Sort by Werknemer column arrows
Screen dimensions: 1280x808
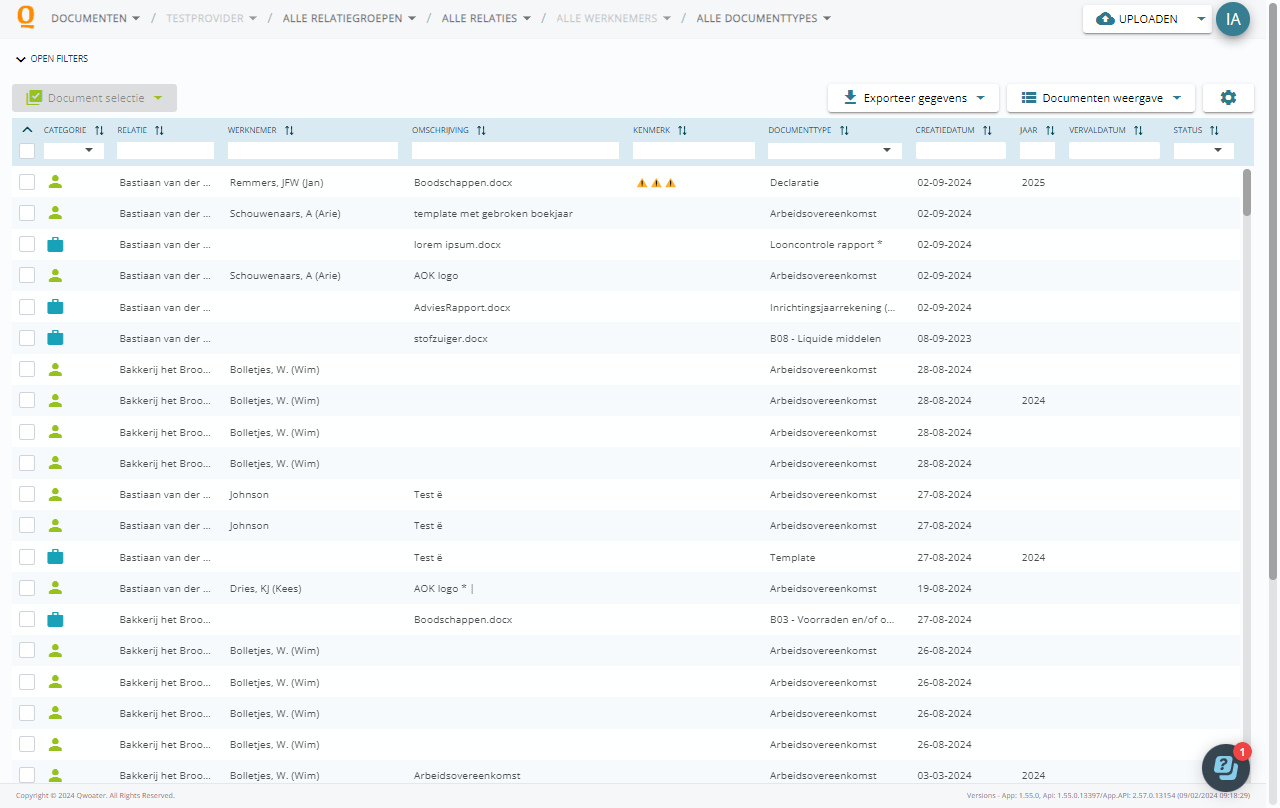pos(289,131)
